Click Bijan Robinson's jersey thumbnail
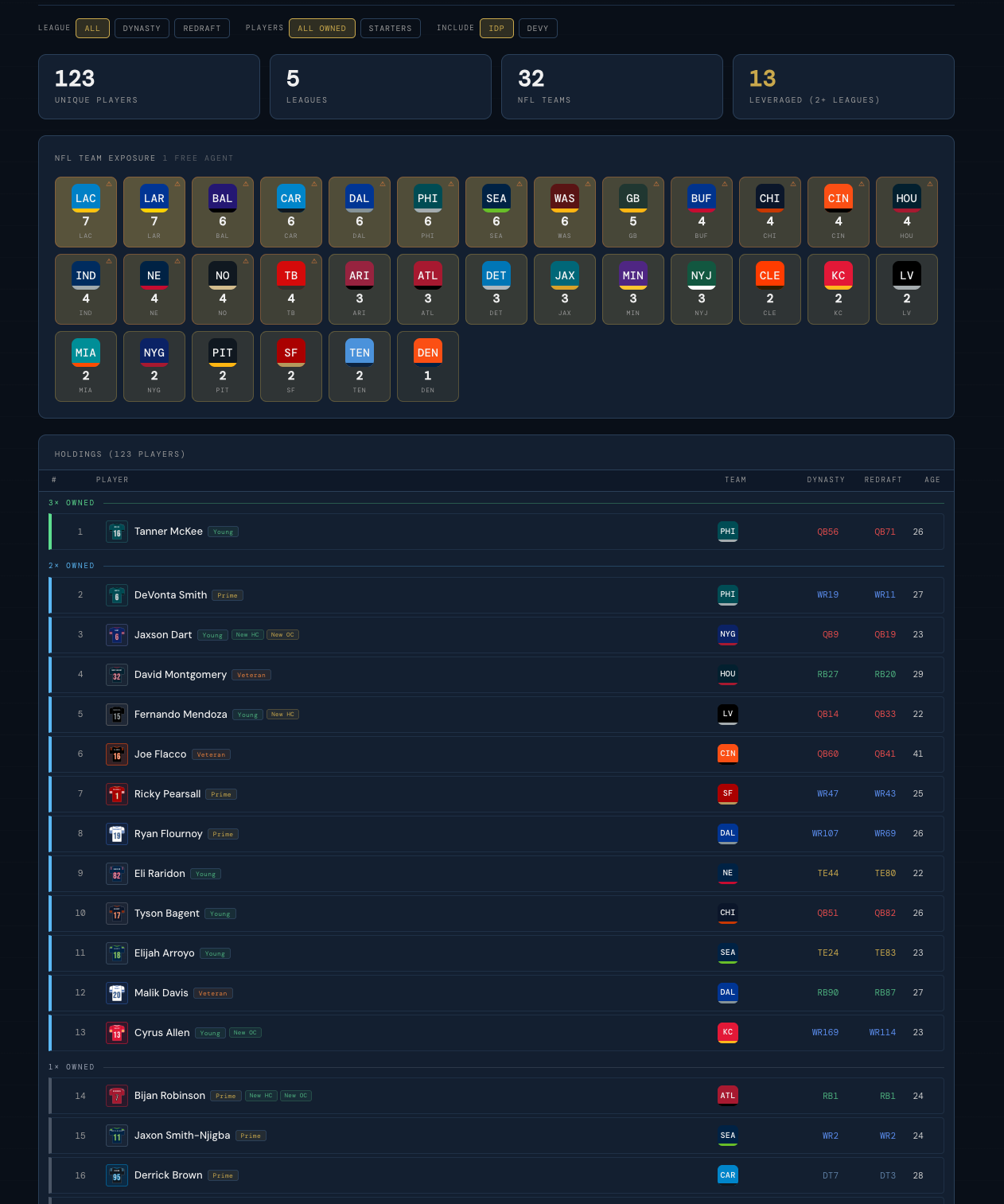Image resolution: width=1004 pixels, height=1204 pixels. 117,1097
